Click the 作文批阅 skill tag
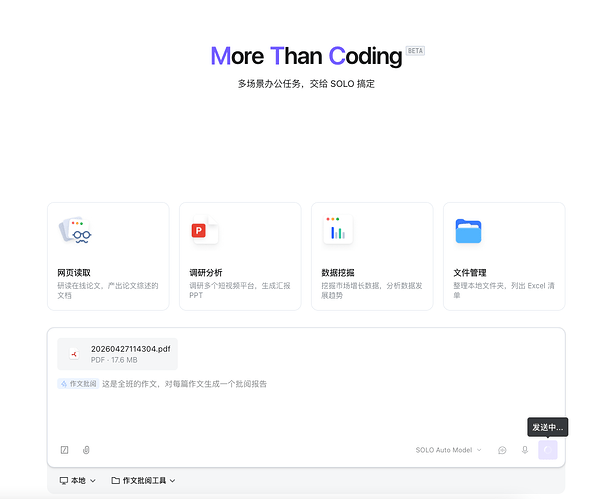Image resolution: width=616 pixels, height=499 pixels. (x=78, y=384)
